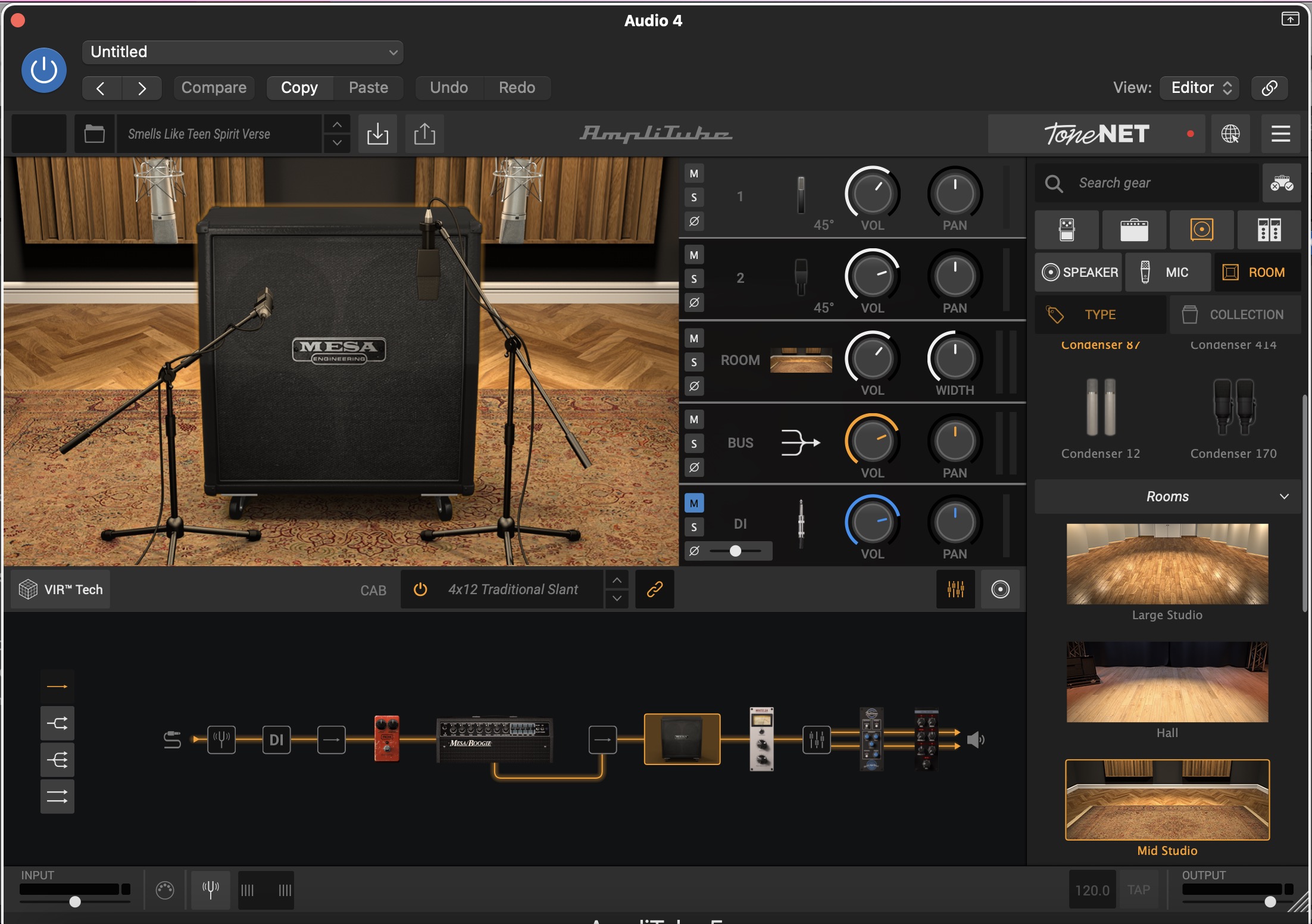Open the 4x12 Traditional Slant cabinet selector

tap(513, 589)
